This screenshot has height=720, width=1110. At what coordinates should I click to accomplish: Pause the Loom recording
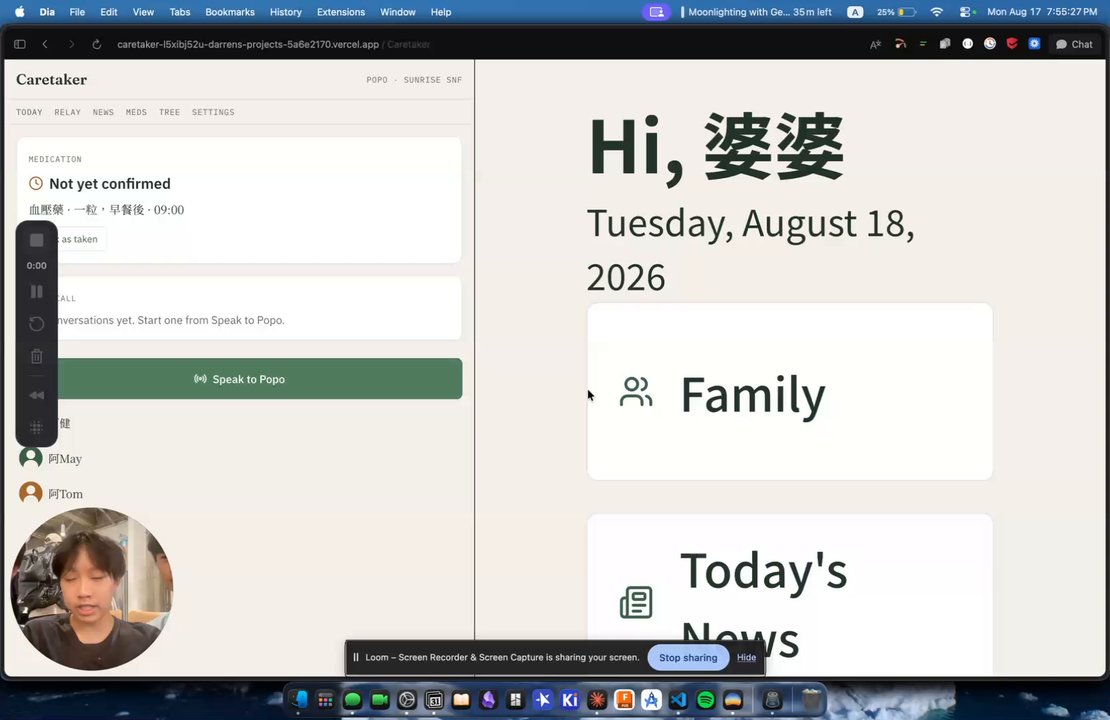pos(37,292)
